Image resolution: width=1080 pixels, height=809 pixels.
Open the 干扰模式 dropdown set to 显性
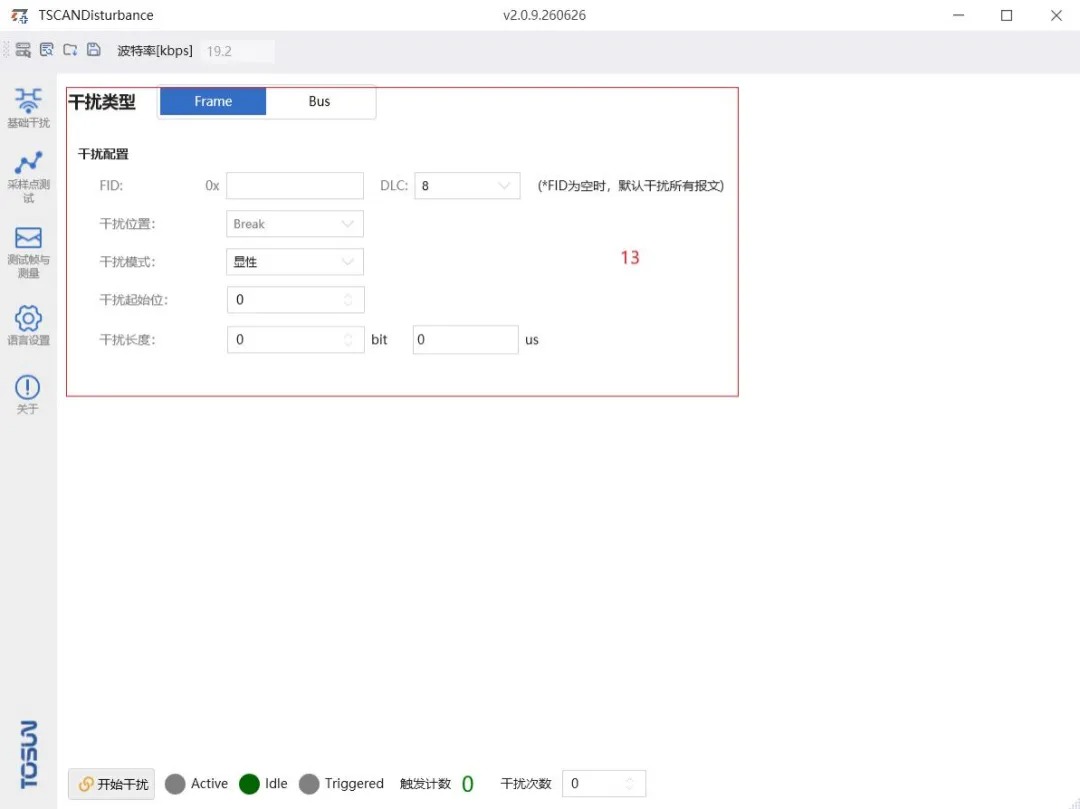pos(295,262)
